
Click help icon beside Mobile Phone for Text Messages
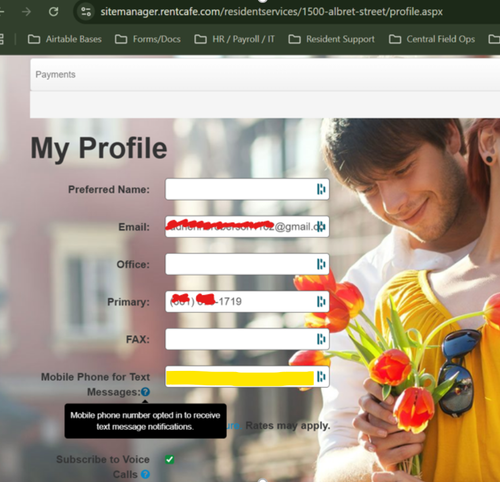[145, 392]
